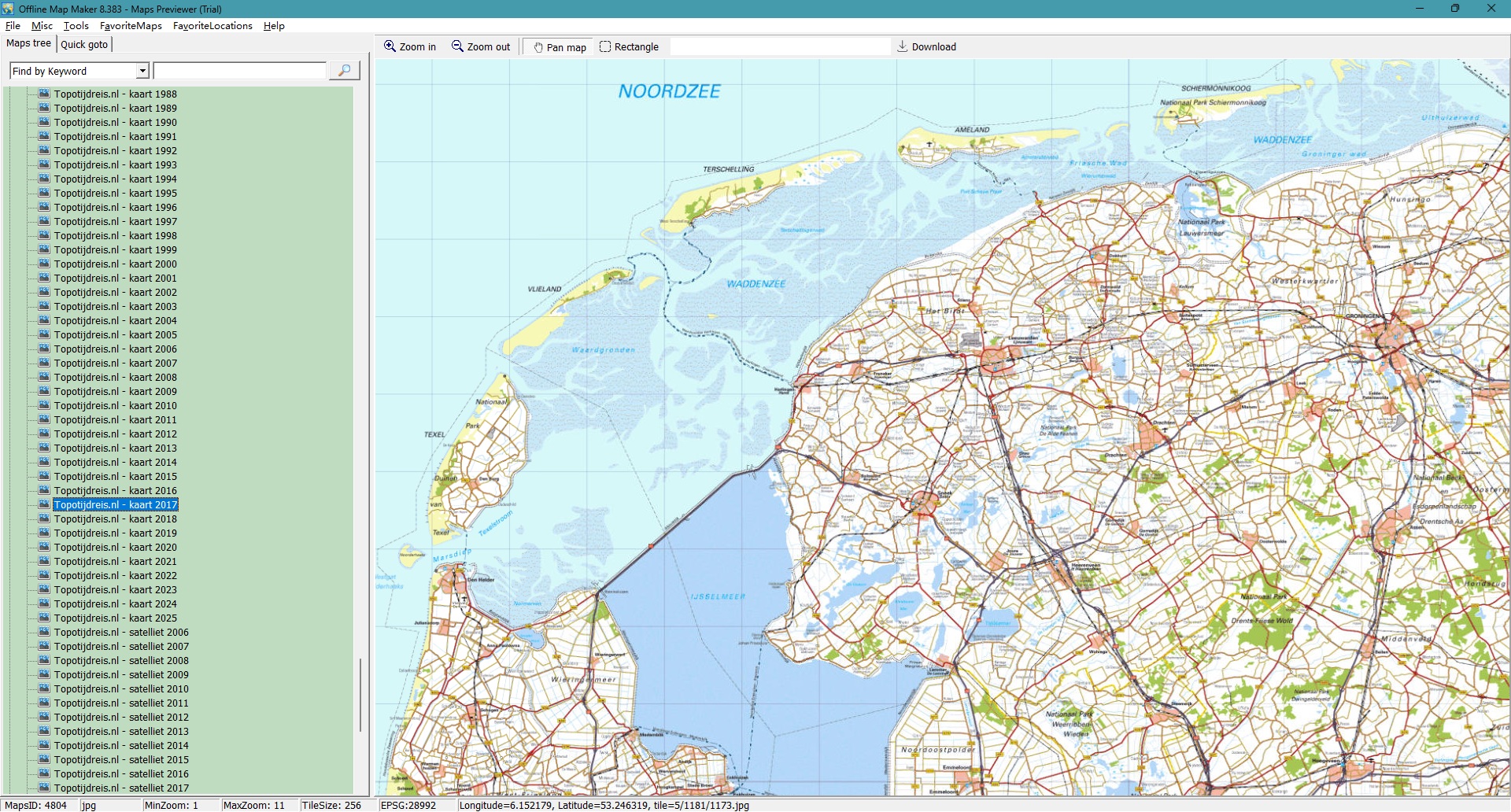Click the keyword search magnifier button
The image size is (1511, 812).
(x=344, y=71)
